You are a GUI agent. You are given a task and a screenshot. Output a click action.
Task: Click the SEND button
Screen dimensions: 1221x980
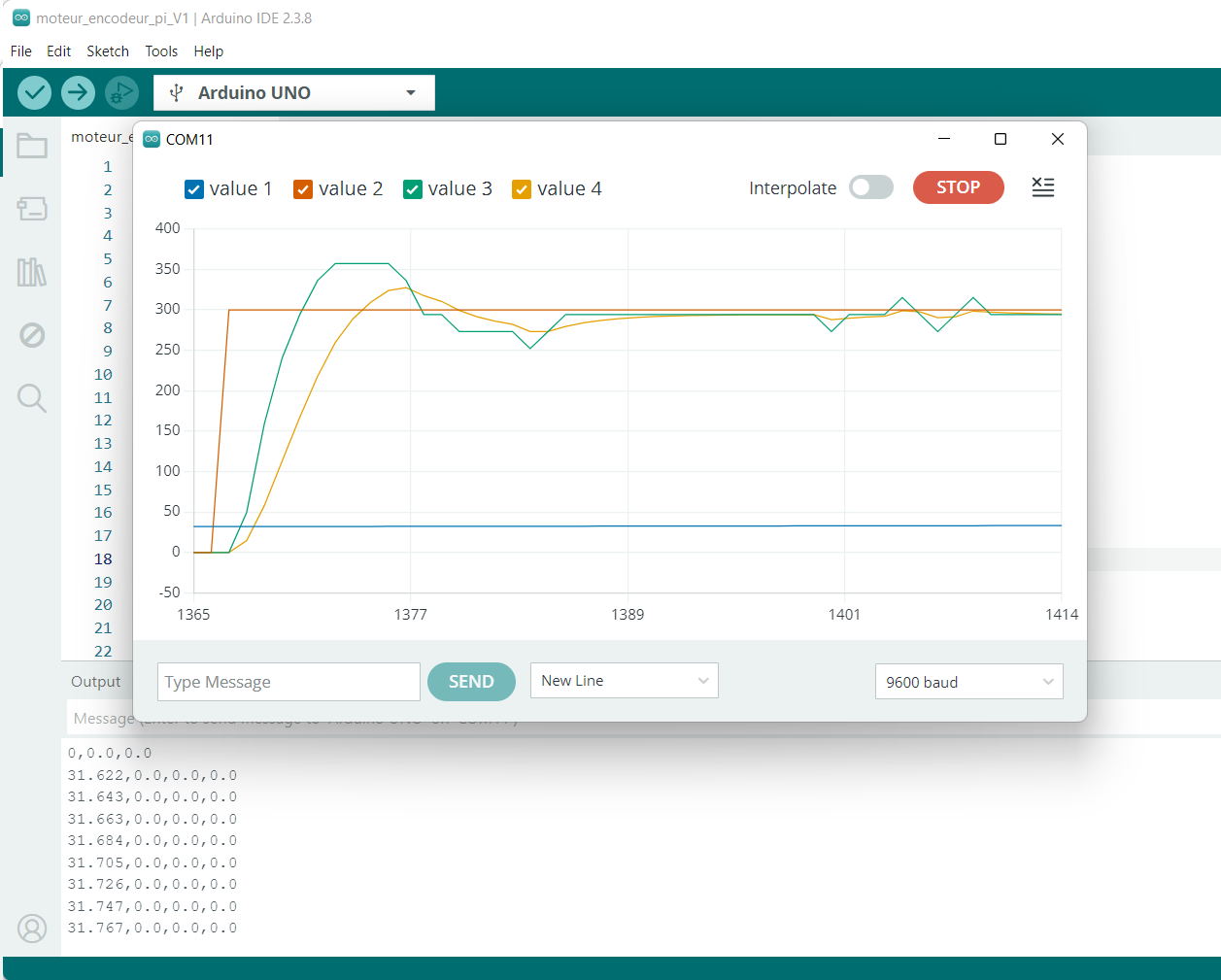[x=471, y=682]
